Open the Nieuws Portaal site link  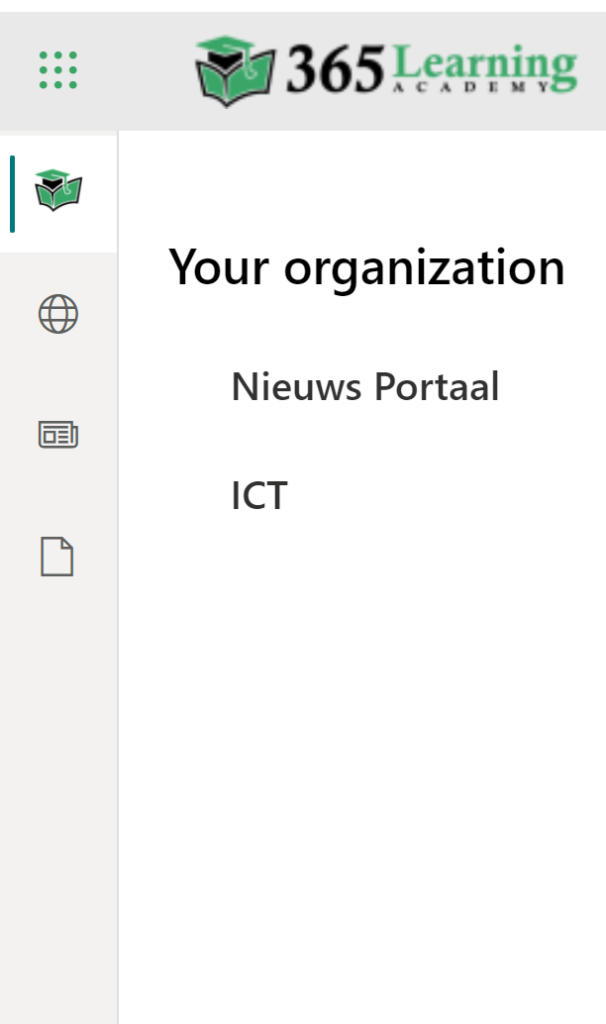[x=365, y=386]
